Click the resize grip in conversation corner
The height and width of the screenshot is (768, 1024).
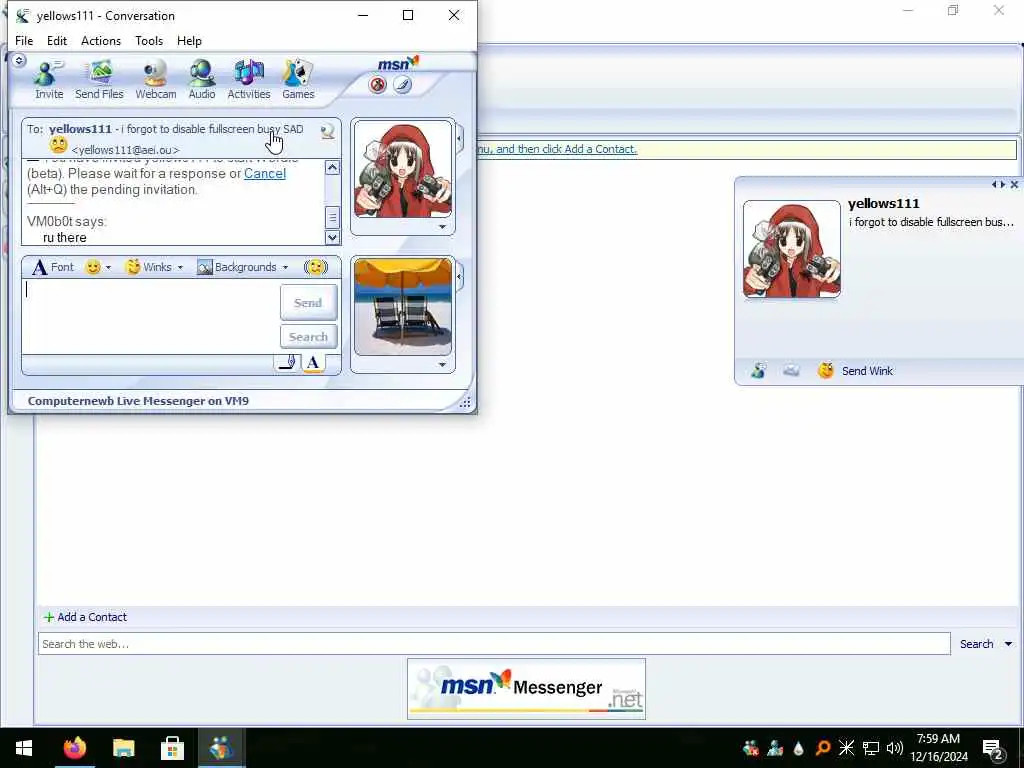click(465, 403)
